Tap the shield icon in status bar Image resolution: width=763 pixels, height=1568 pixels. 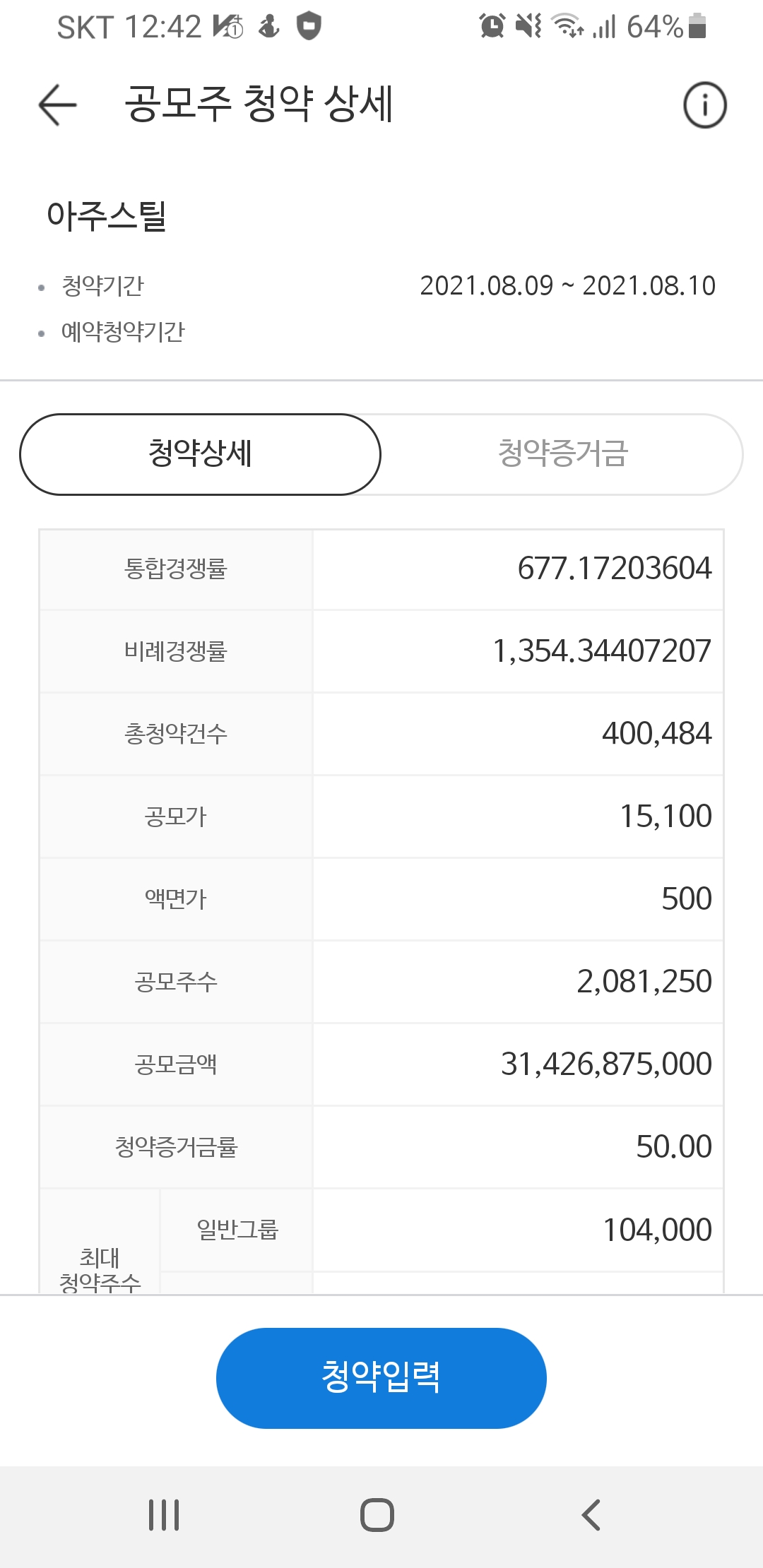pyautogui.click(x=309, y=27)
